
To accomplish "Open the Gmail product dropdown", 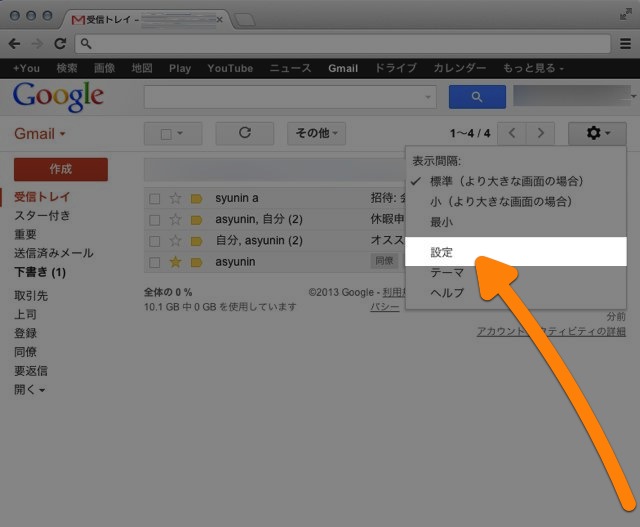I will (40, 133).
